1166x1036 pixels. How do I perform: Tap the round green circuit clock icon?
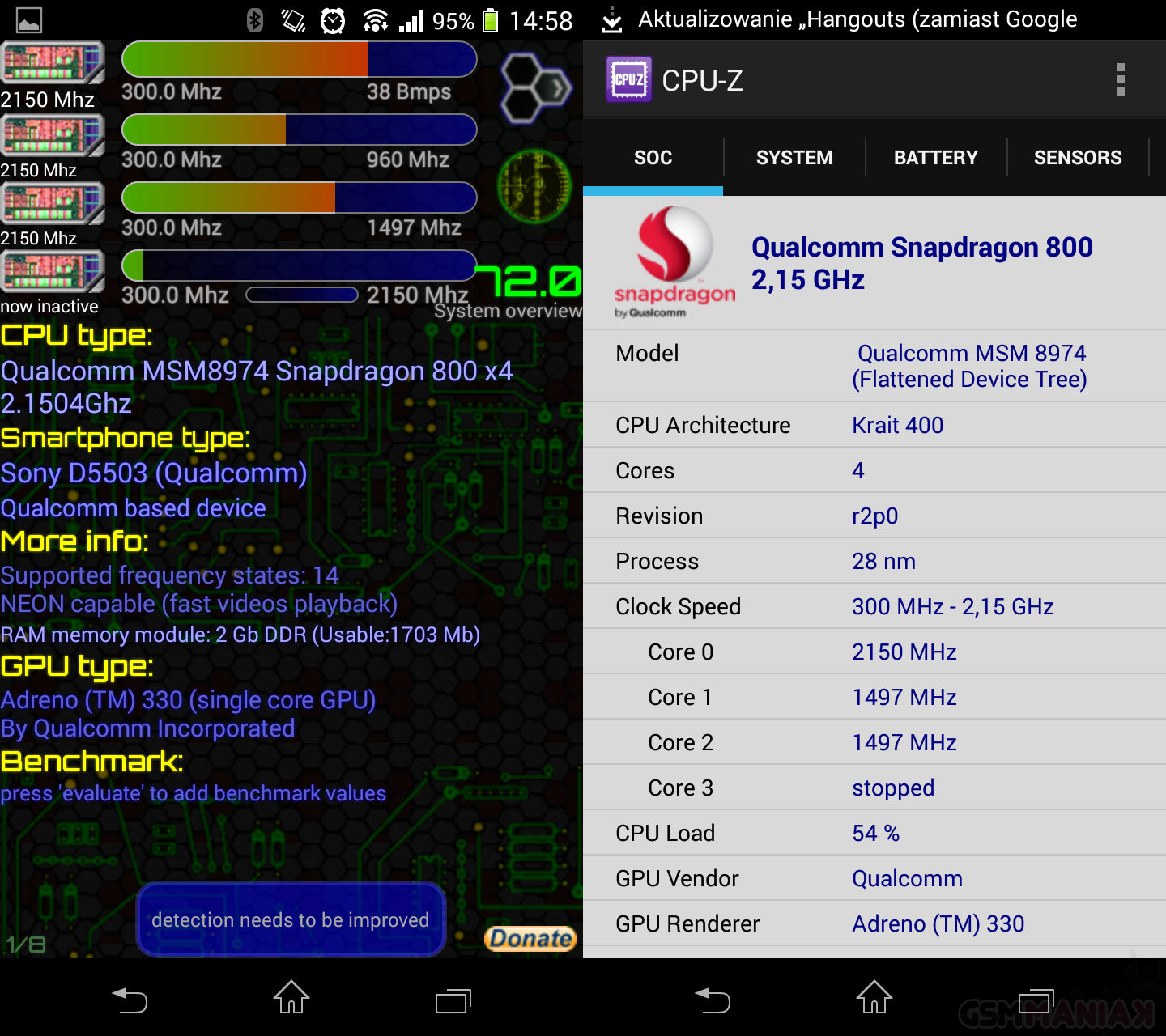click(x=534, y=186)
